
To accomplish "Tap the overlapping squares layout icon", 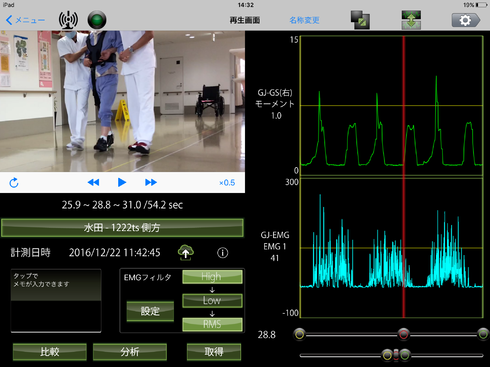I will [360, 20].
